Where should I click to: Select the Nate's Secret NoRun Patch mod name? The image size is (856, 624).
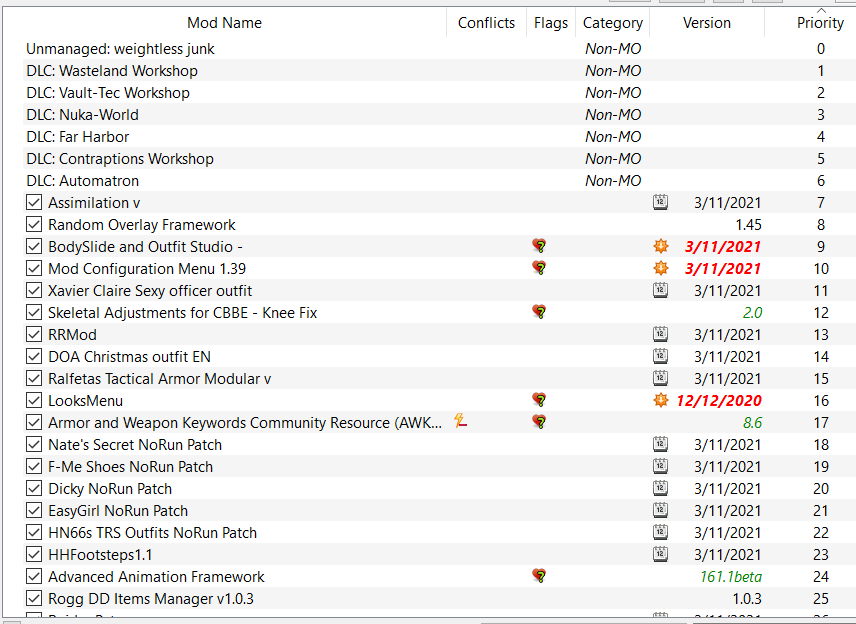point(135,444)
